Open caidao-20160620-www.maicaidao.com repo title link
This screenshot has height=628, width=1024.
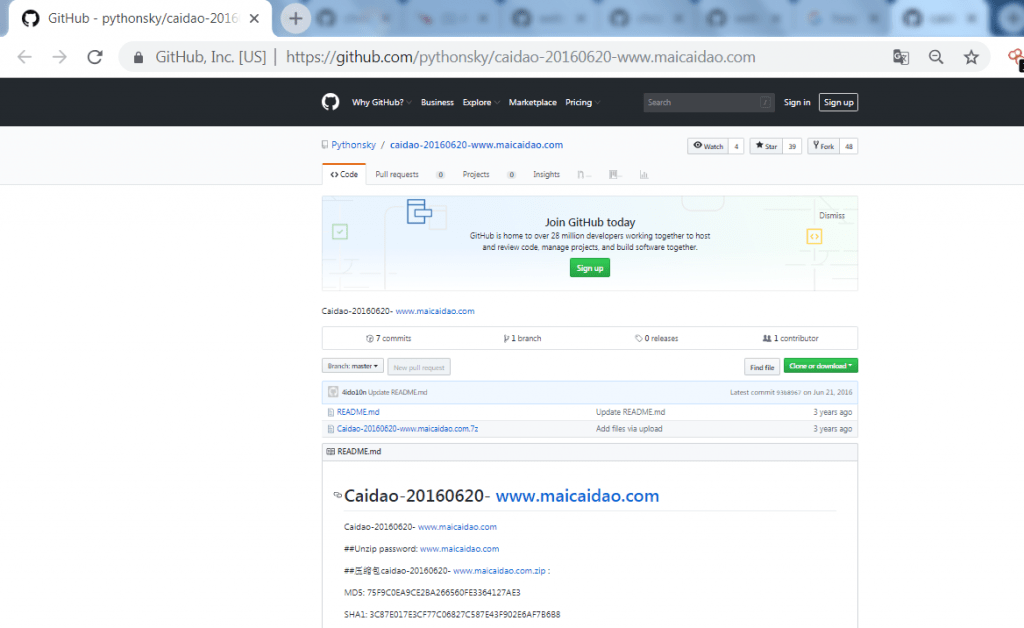tap(476, 145)
